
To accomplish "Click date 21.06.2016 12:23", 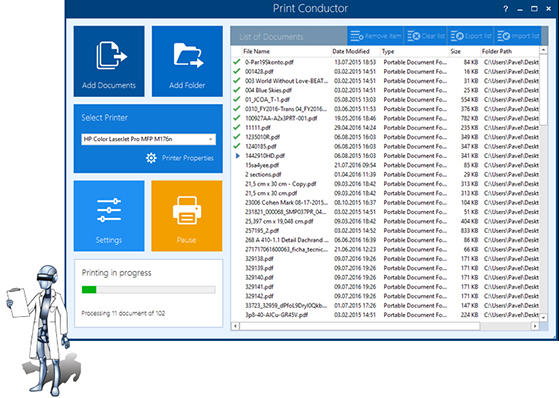I will point(355,249).
